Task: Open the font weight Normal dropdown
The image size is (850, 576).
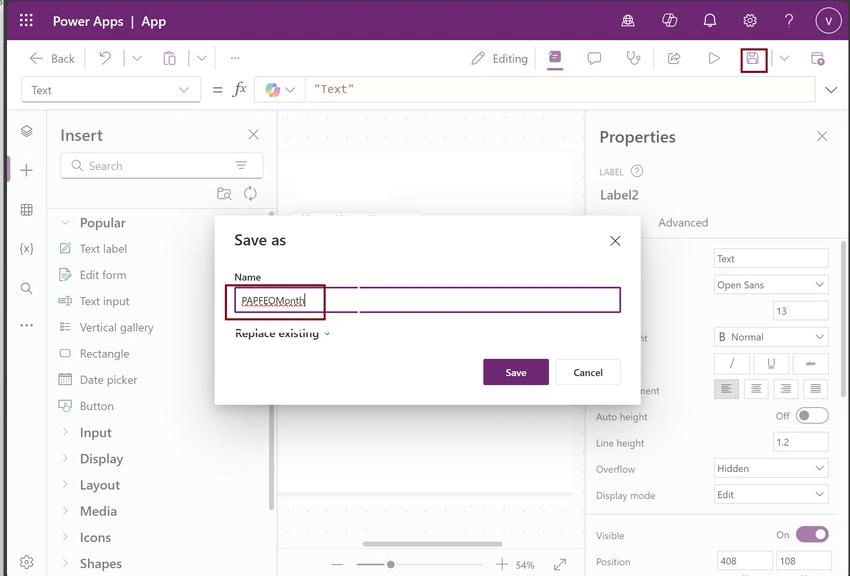Action: pos(771,337)
